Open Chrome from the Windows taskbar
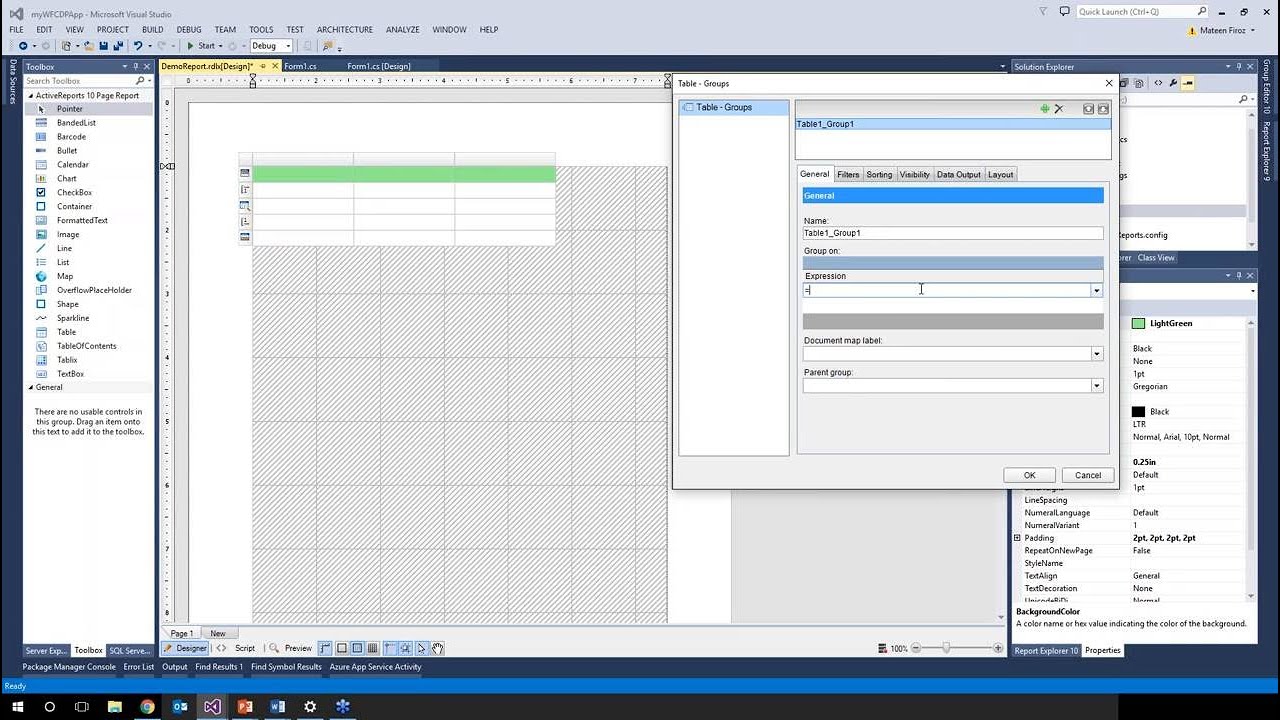 coord(147,706)
